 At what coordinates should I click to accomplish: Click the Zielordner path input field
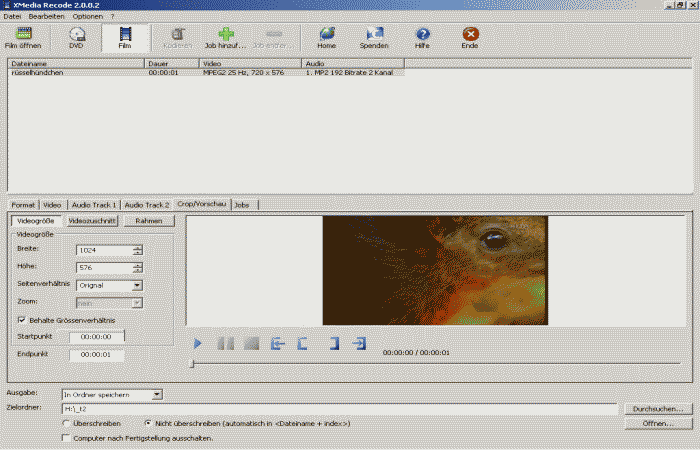pos(340,409)
